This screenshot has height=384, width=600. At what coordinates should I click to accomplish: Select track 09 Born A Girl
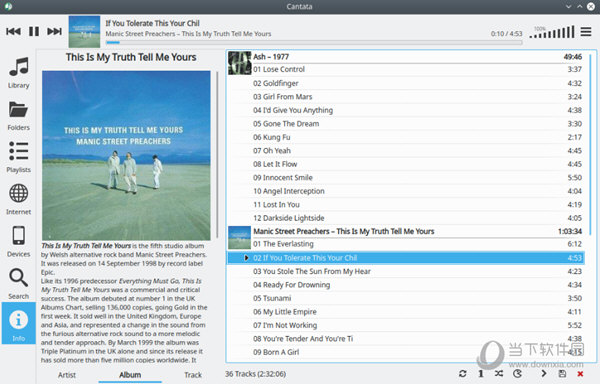click(x=406, y=352)
